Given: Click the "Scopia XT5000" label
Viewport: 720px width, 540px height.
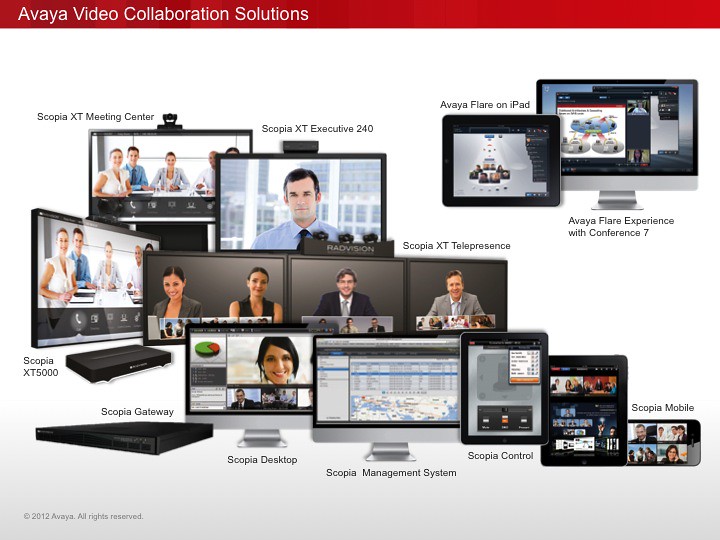Looking at the screenshot, I should pyautogui.click(x=41, y=366).
